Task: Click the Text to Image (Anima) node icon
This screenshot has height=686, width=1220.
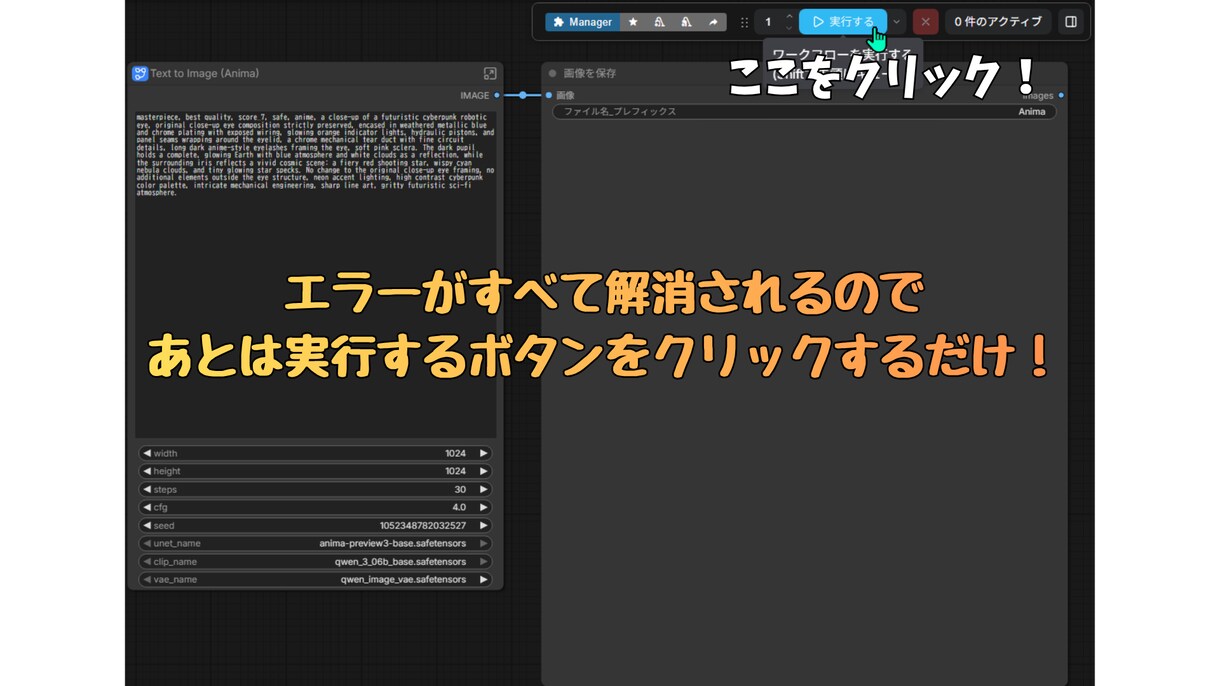Action: 140,73
